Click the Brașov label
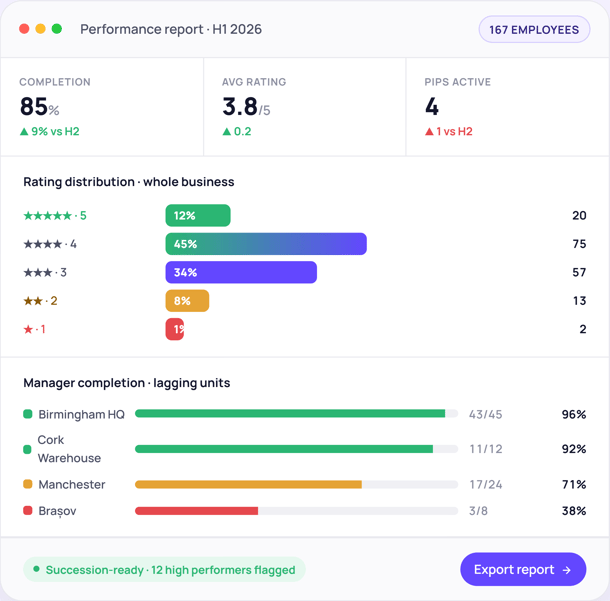Viewport: 610px width, 601px height. [57, 511]
